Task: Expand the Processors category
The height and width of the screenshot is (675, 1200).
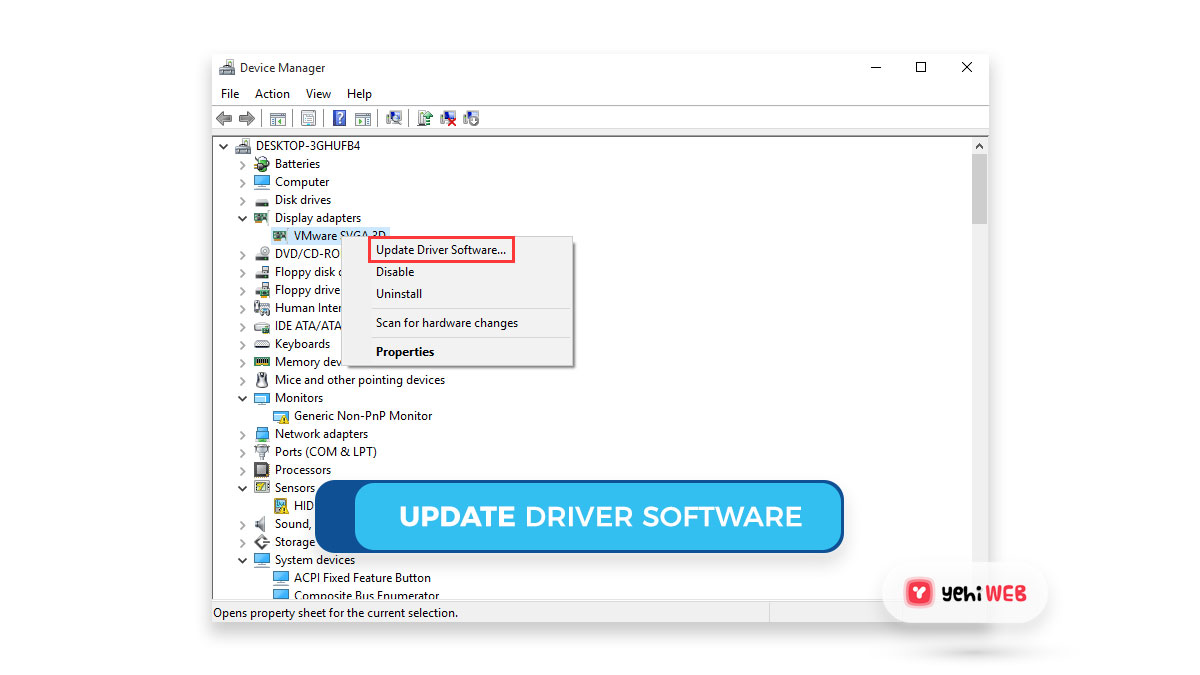Action: [x=243, y=470]
